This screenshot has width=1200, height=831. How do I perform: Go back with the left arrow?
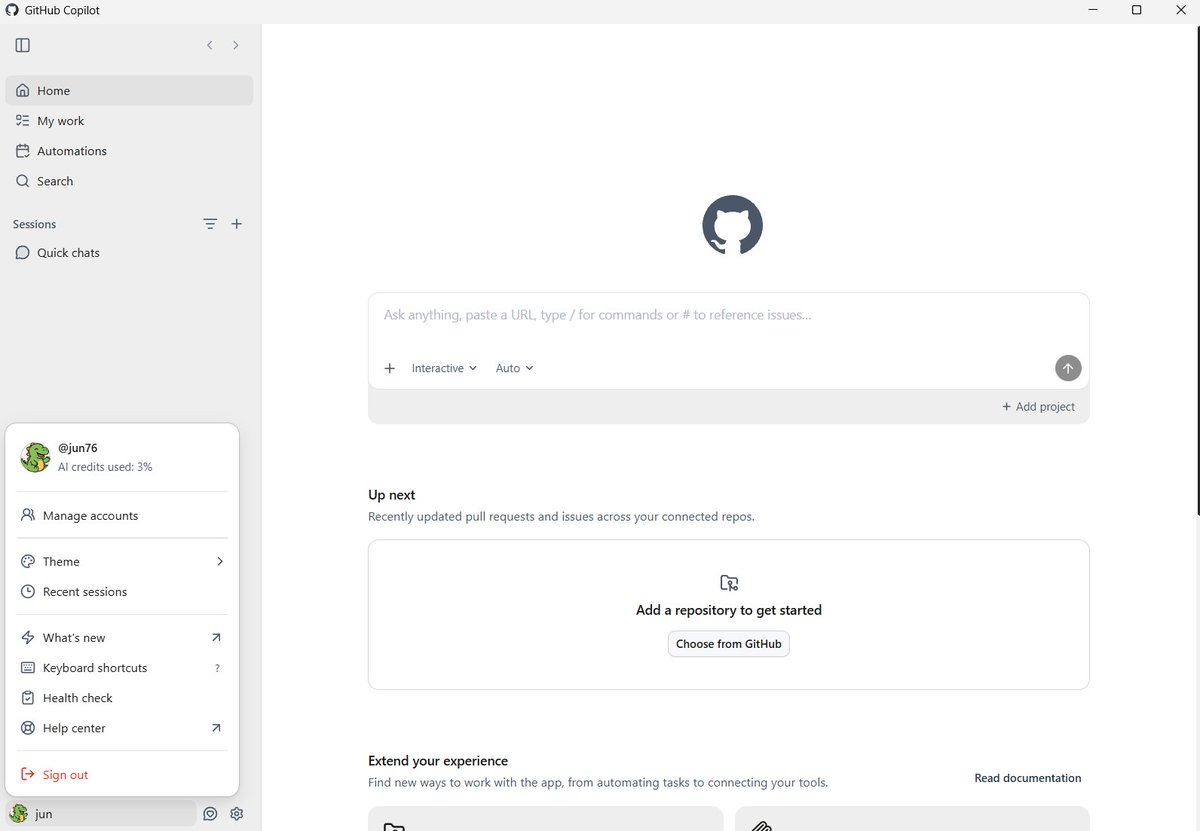[x=209, y=45]
